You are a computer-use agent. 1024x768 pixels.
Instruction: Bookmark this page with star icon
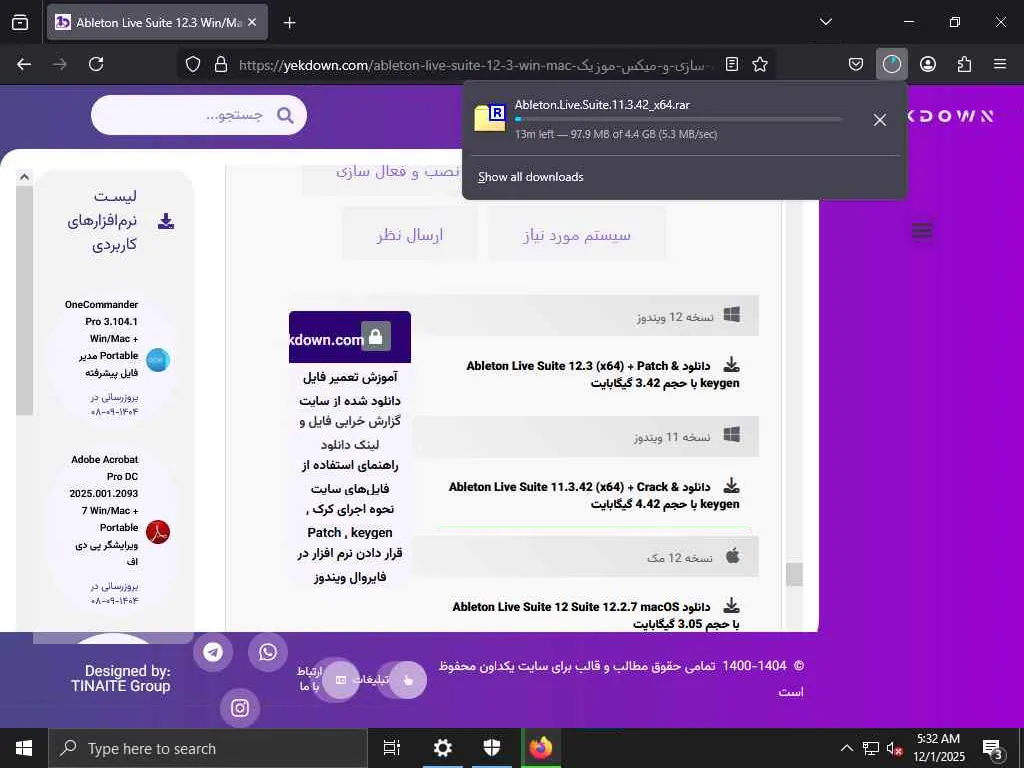[x=760, y=64]
